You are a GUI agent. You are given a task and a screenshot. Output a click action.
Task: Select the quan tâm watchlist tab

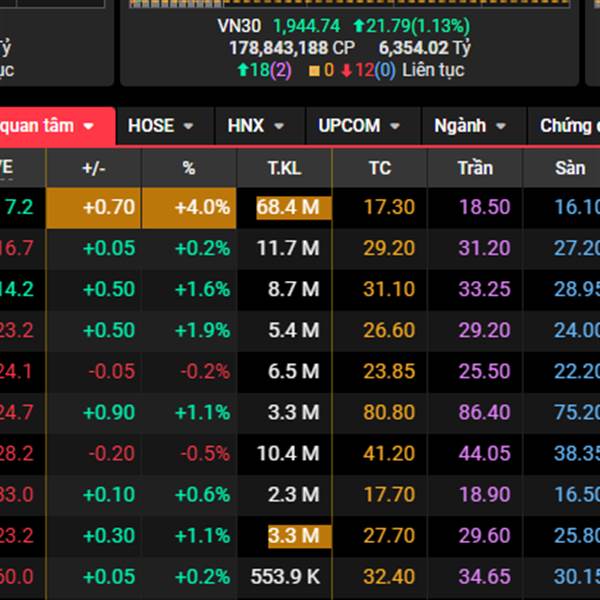coord(48,126)
